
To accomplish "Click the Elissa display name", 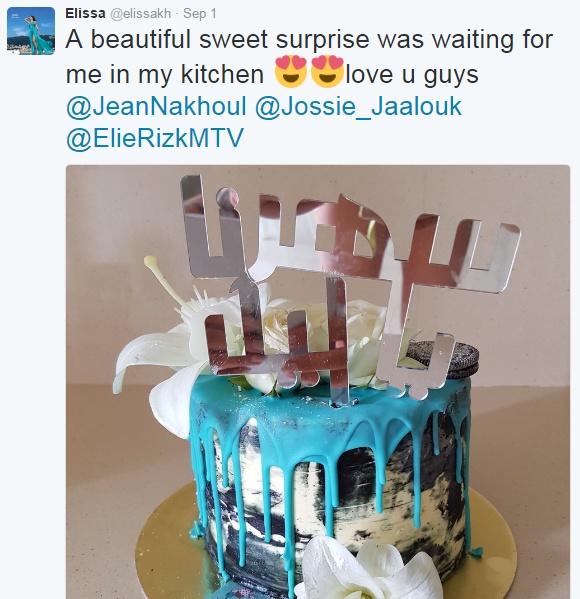I will pos(85,13).
